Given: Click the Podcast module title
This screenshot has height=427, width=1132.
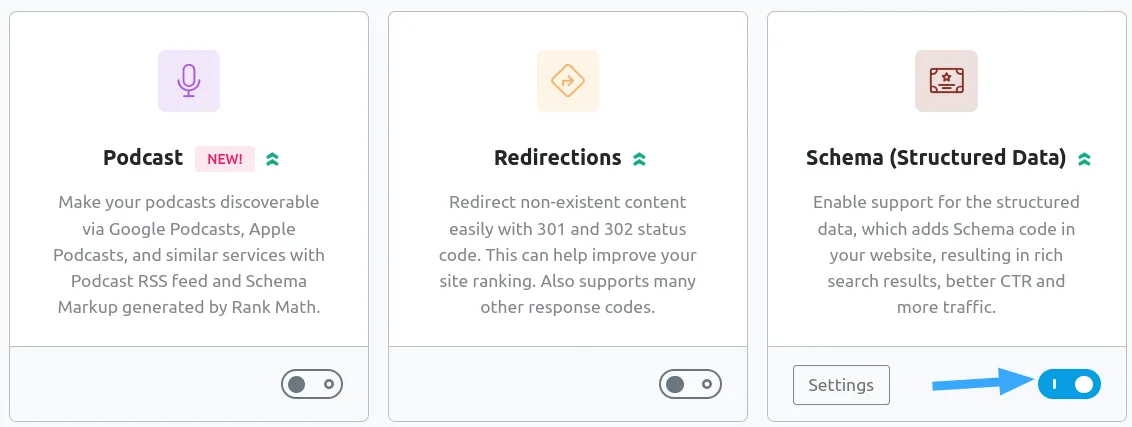Looking at the screenshot, I should pyautogui.click(x=143, y=158).
